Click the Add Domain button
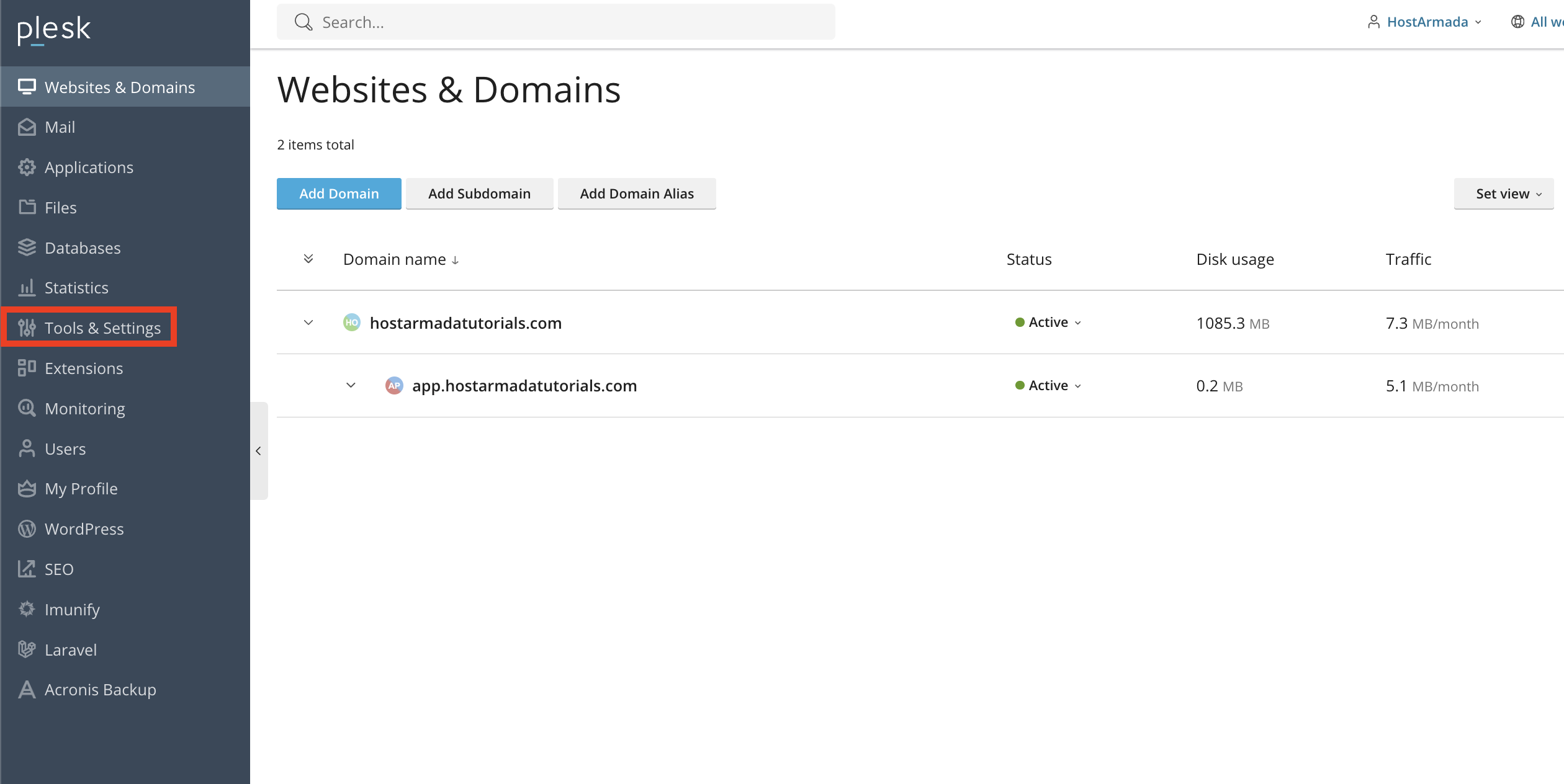The image size is (1564, 784). pyautogui.click(x=339, y=194)
